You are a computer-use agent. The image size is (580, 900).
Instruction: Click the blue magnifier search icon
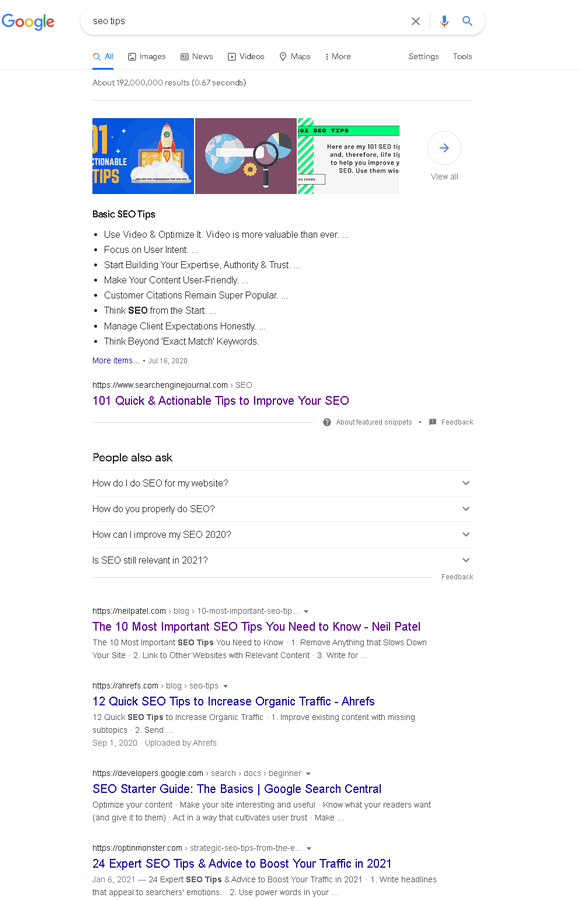tap(467, 21)
